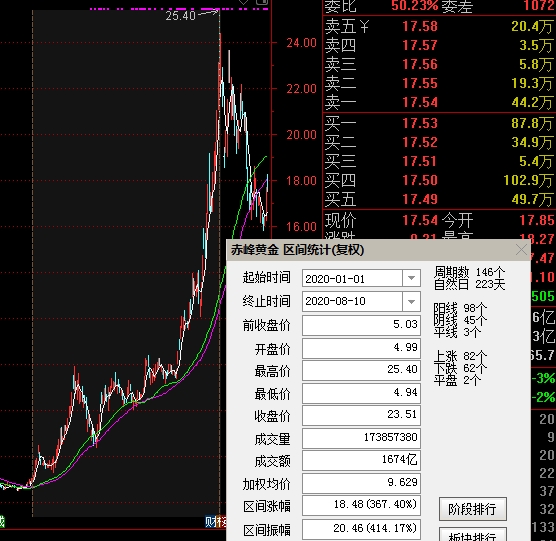Click the 最高价 value field 25.40
556x541 pixels.
(x=361, y=370)
